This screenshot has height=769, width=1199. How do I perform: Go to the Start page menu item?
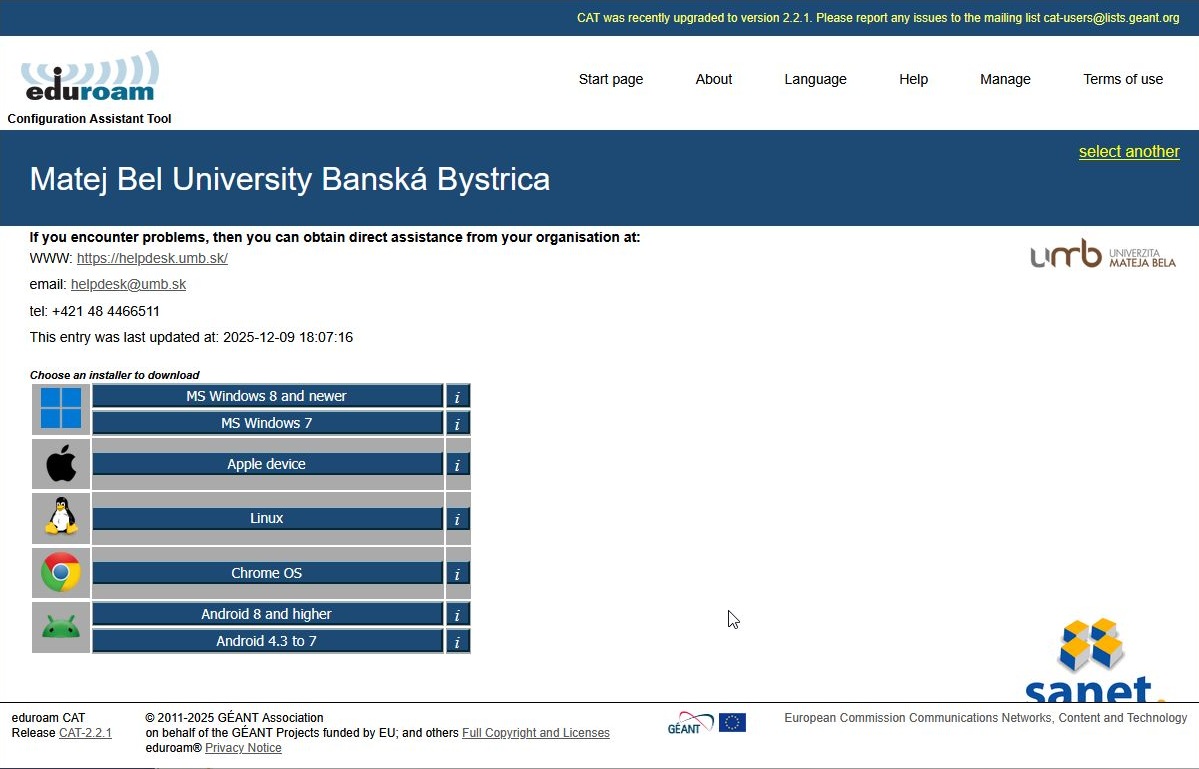[610, 79]
